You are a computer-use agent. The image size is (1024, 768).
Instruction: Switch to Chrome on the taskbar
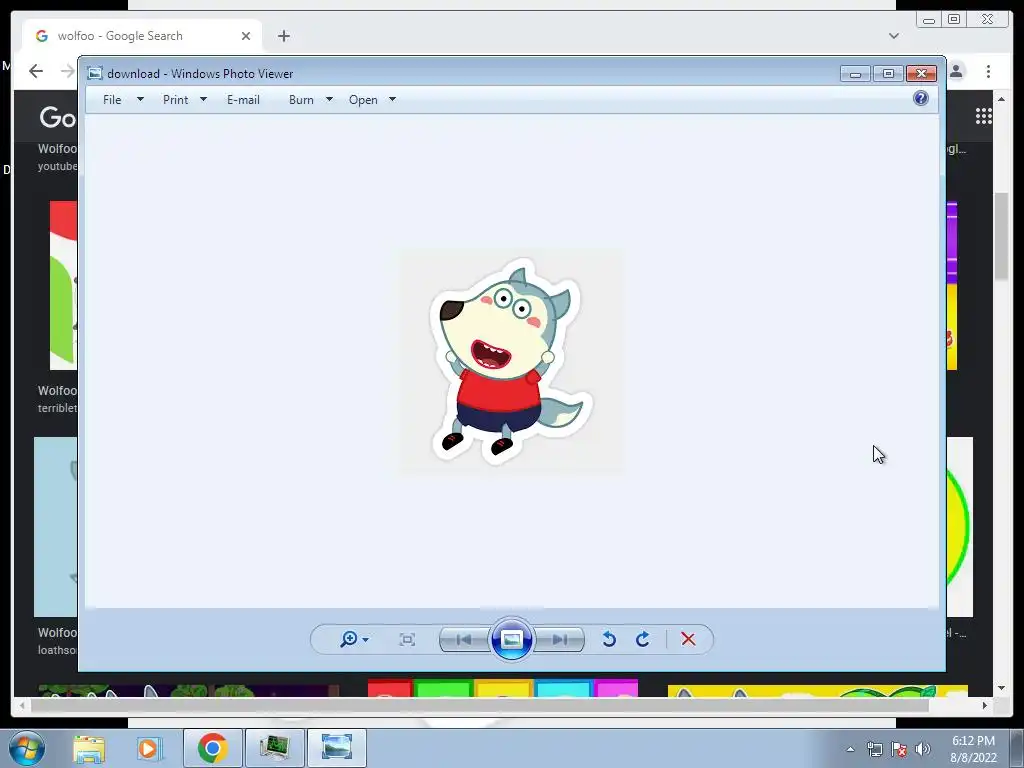click(213, 748)
